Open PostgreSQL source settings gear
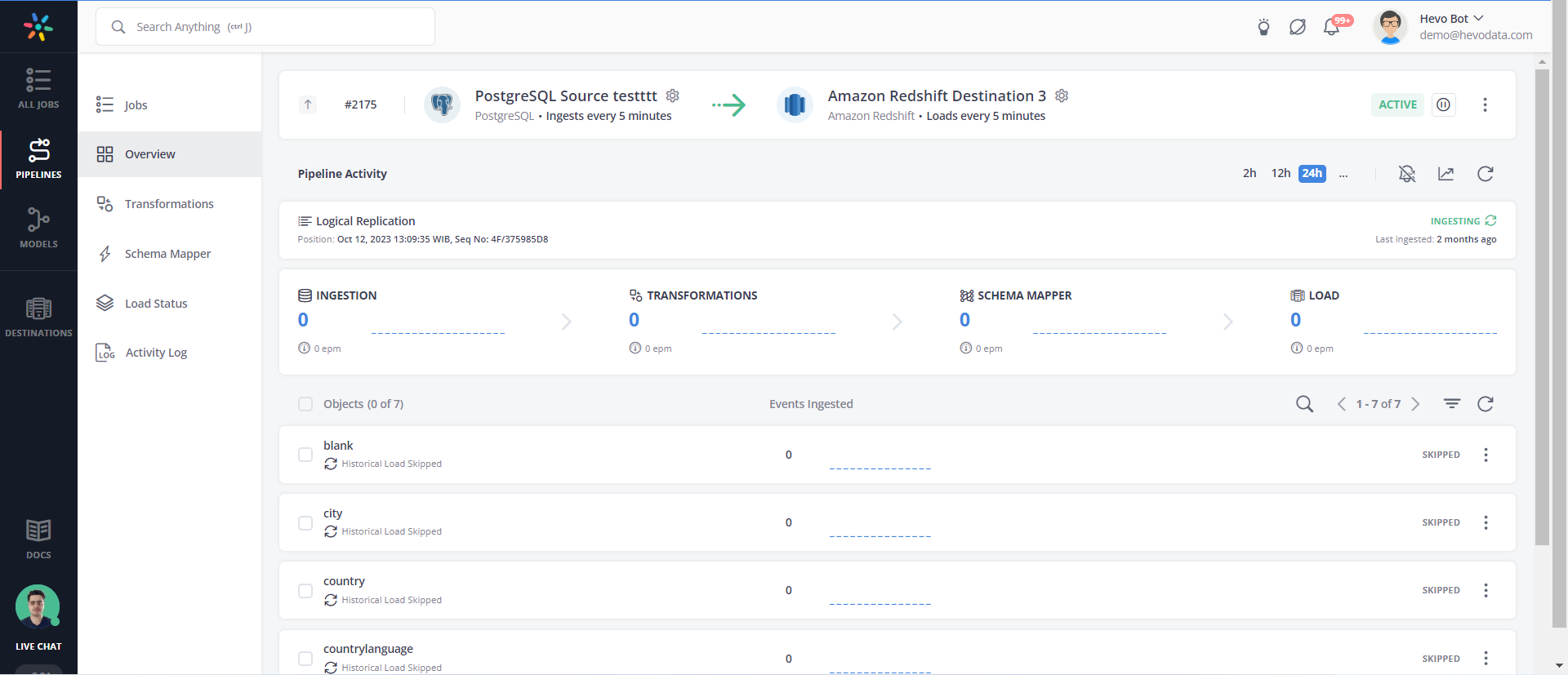 (673, 95)
